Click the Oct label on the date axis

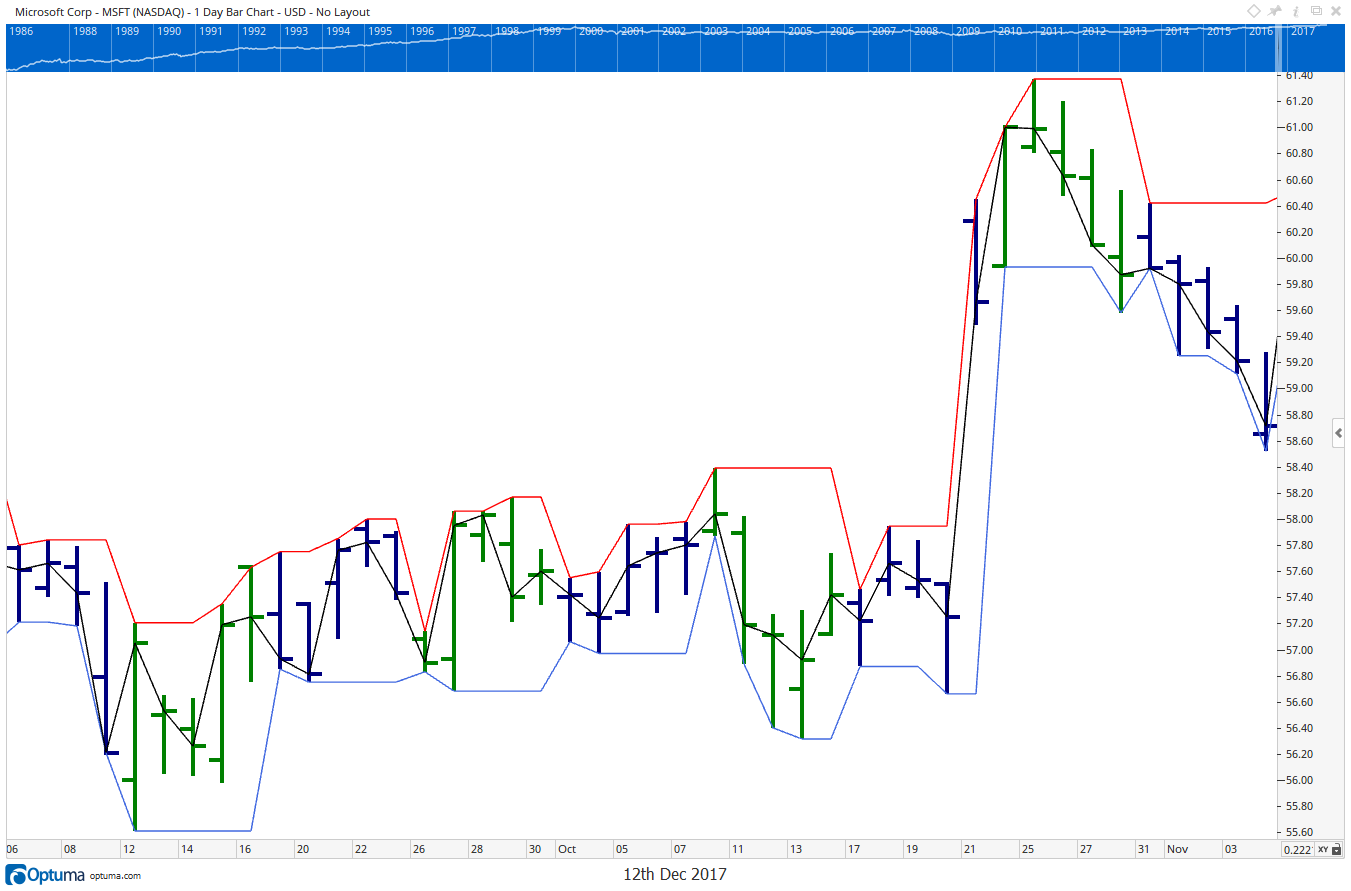565,848
